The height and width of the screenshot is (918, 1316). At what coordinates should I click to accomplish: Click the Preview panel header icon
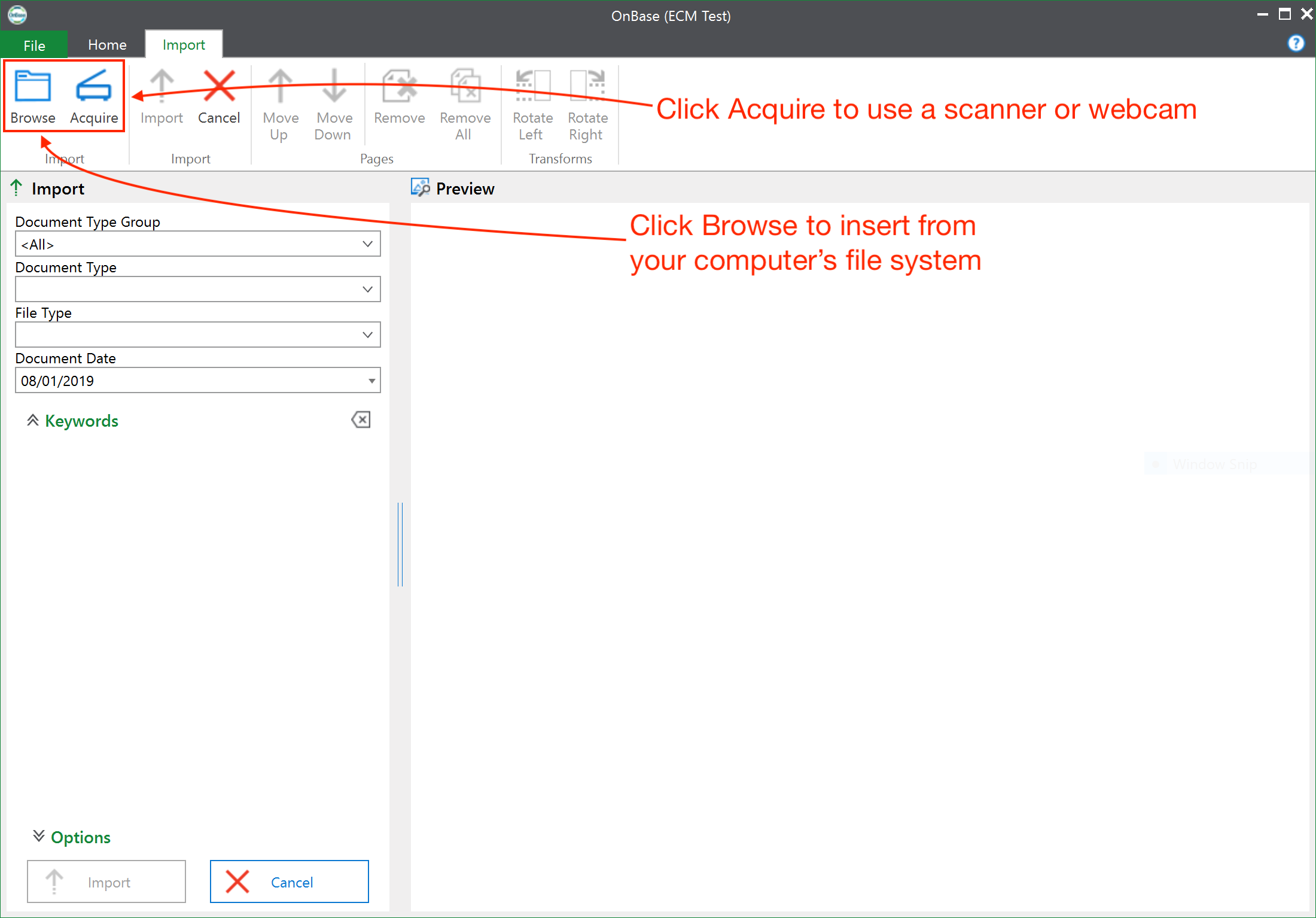[x=421, y=187]
